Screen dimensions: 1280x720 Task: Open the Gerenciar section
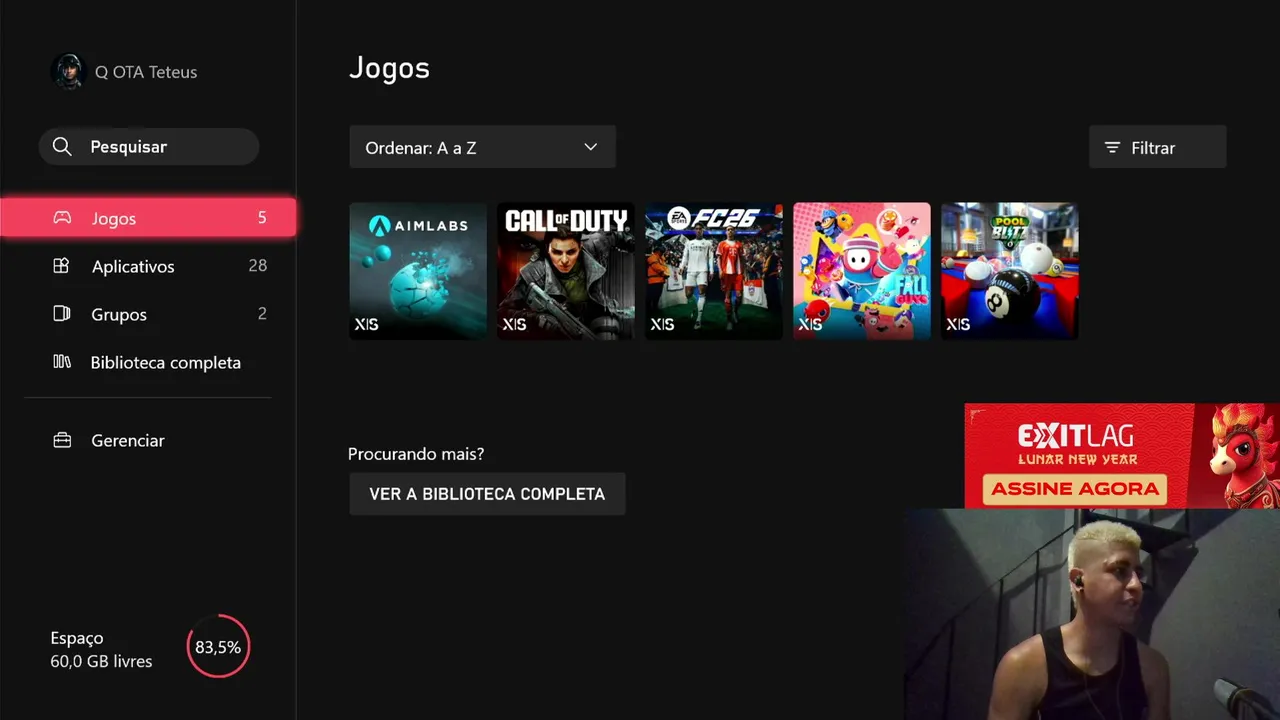pos(148,440)
